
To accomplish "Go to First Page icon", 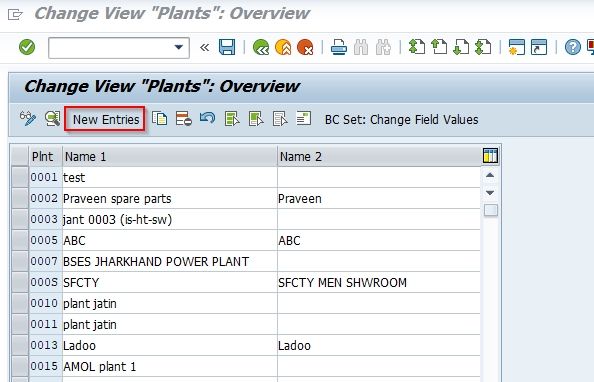I will pyautogui.click(x=417, y=47).
